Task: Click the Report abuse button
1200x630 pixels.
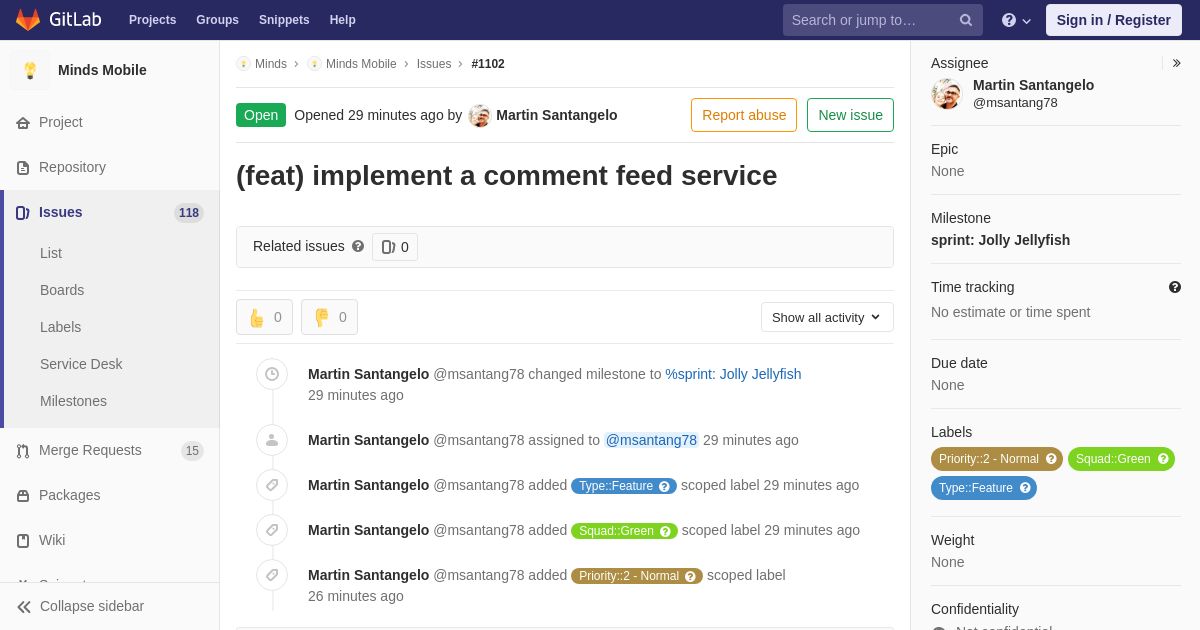Action: point(744,115)
